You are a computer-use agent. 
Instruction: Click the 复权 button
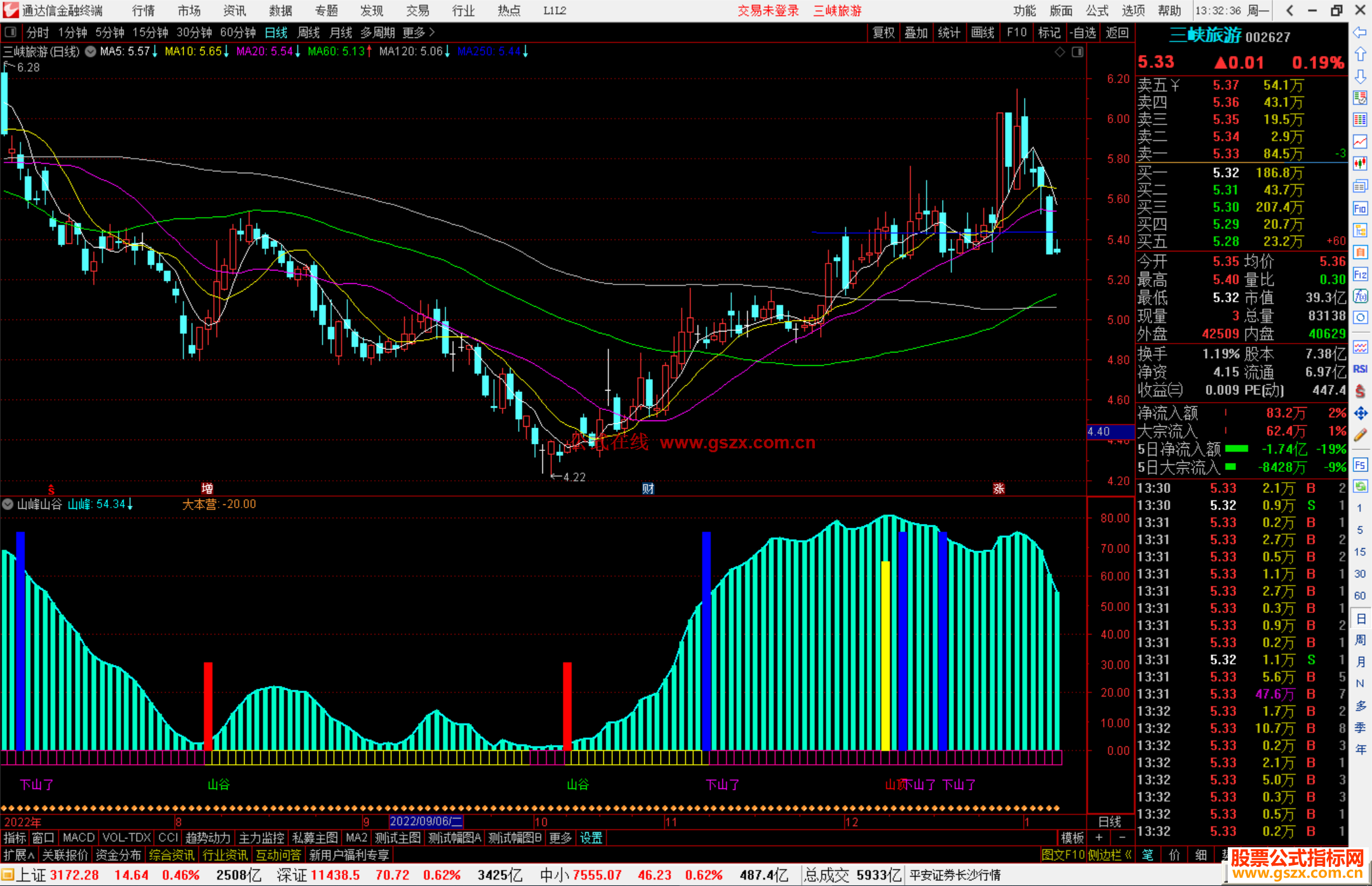click(x=884, y=32)
